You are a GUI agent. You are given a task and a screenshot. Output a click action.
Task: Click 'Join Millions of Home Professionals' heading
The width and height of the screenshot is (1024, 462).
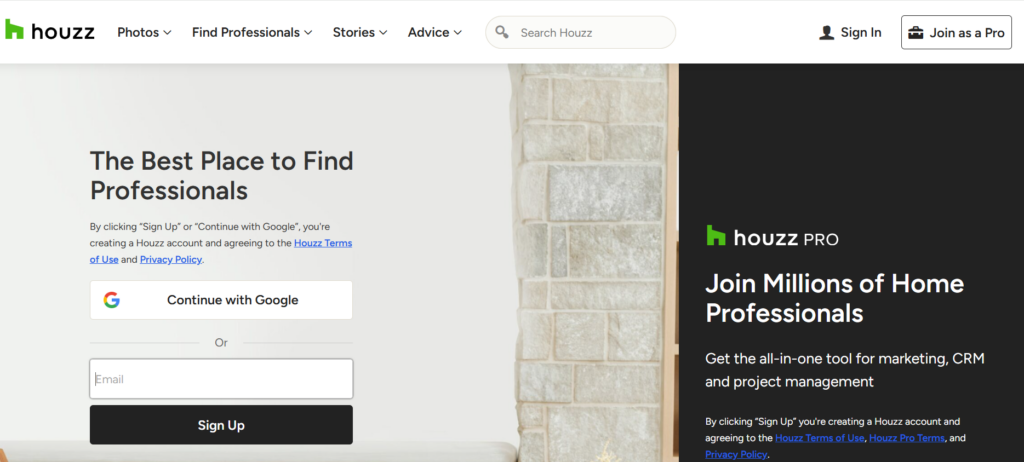[835, 299]
